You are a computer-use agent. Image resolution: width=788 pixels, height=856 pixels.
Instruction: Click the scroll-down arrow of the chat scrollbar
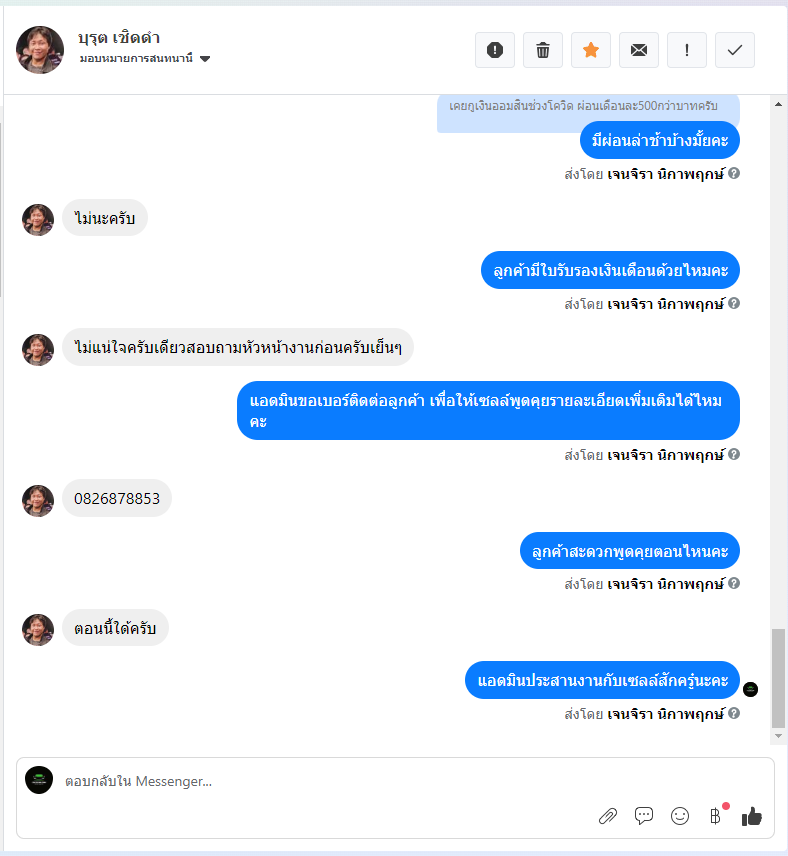click(778, 736)
